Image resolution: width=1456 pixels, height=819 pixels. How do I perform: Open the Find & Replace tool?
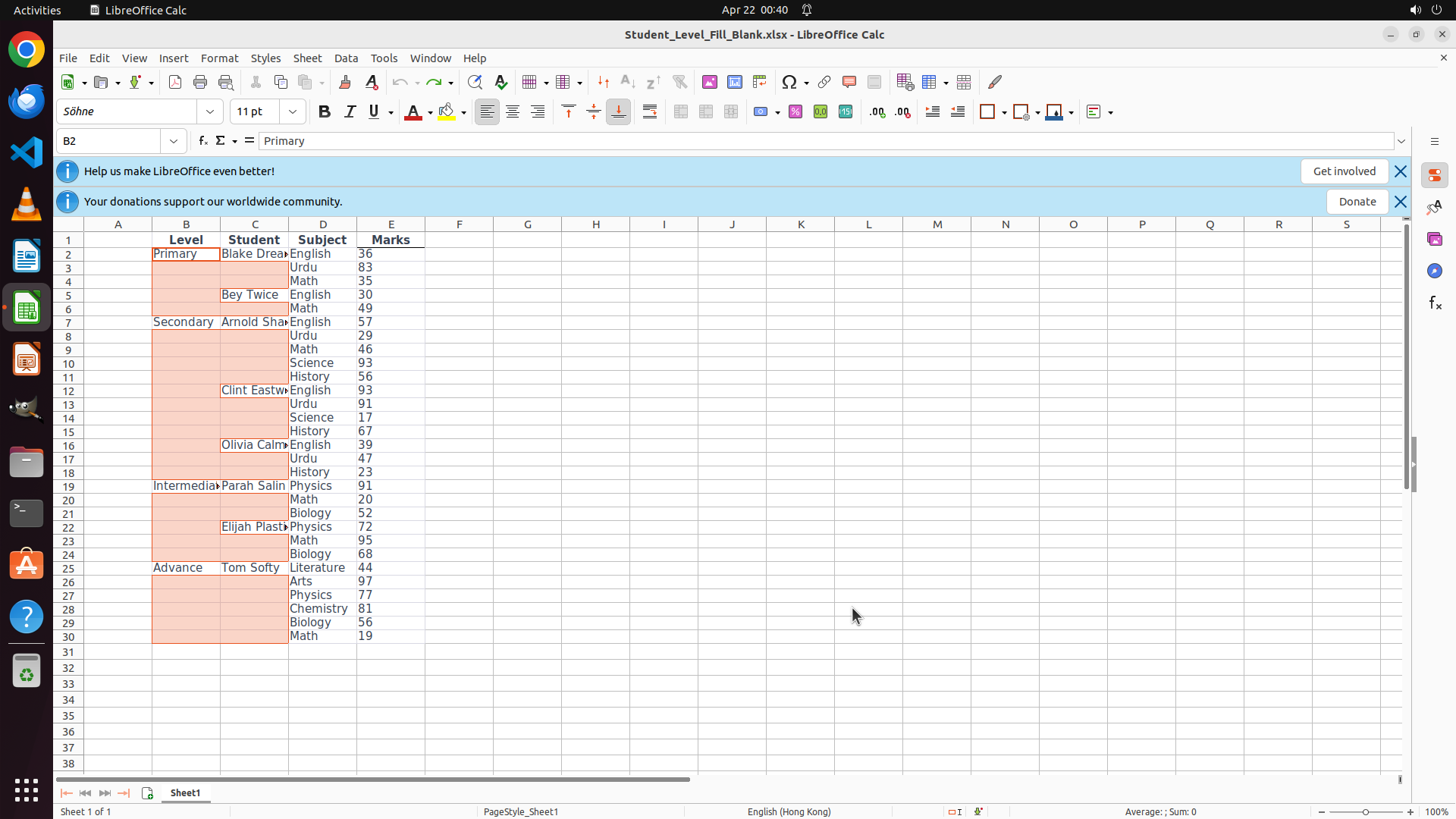pyautogui.click(x=475, y=82)
